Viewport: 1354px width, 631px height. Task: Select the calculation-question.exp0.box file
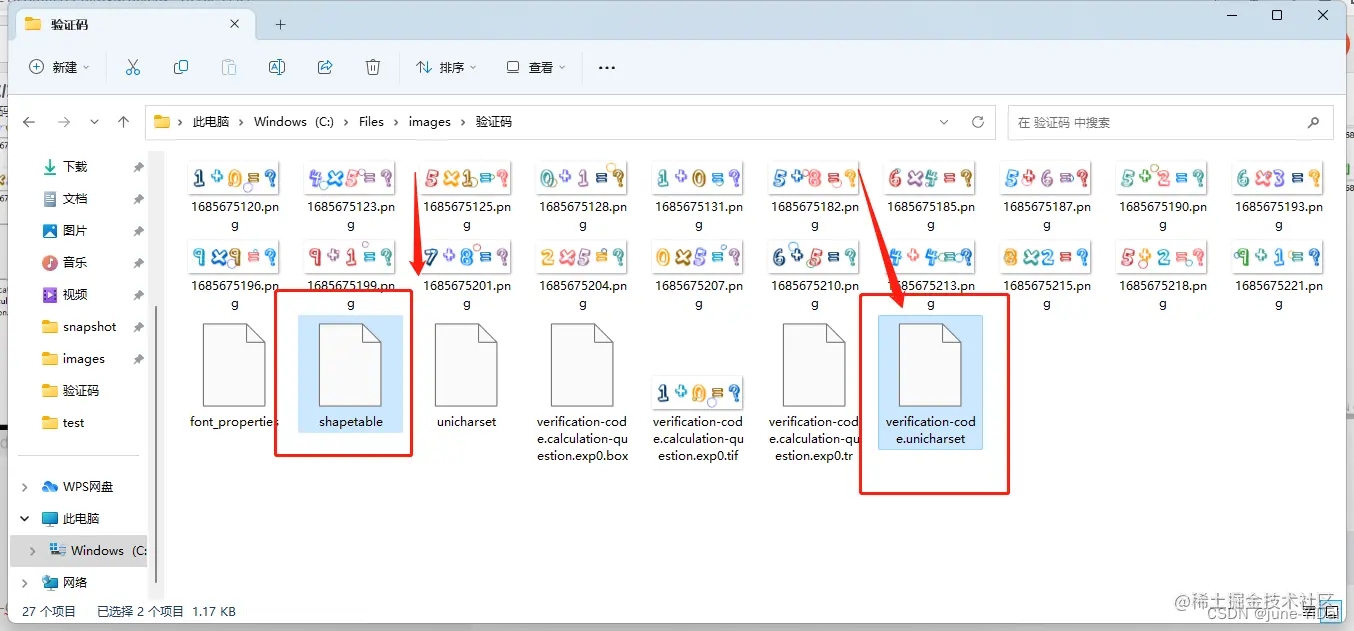point(582,392)
